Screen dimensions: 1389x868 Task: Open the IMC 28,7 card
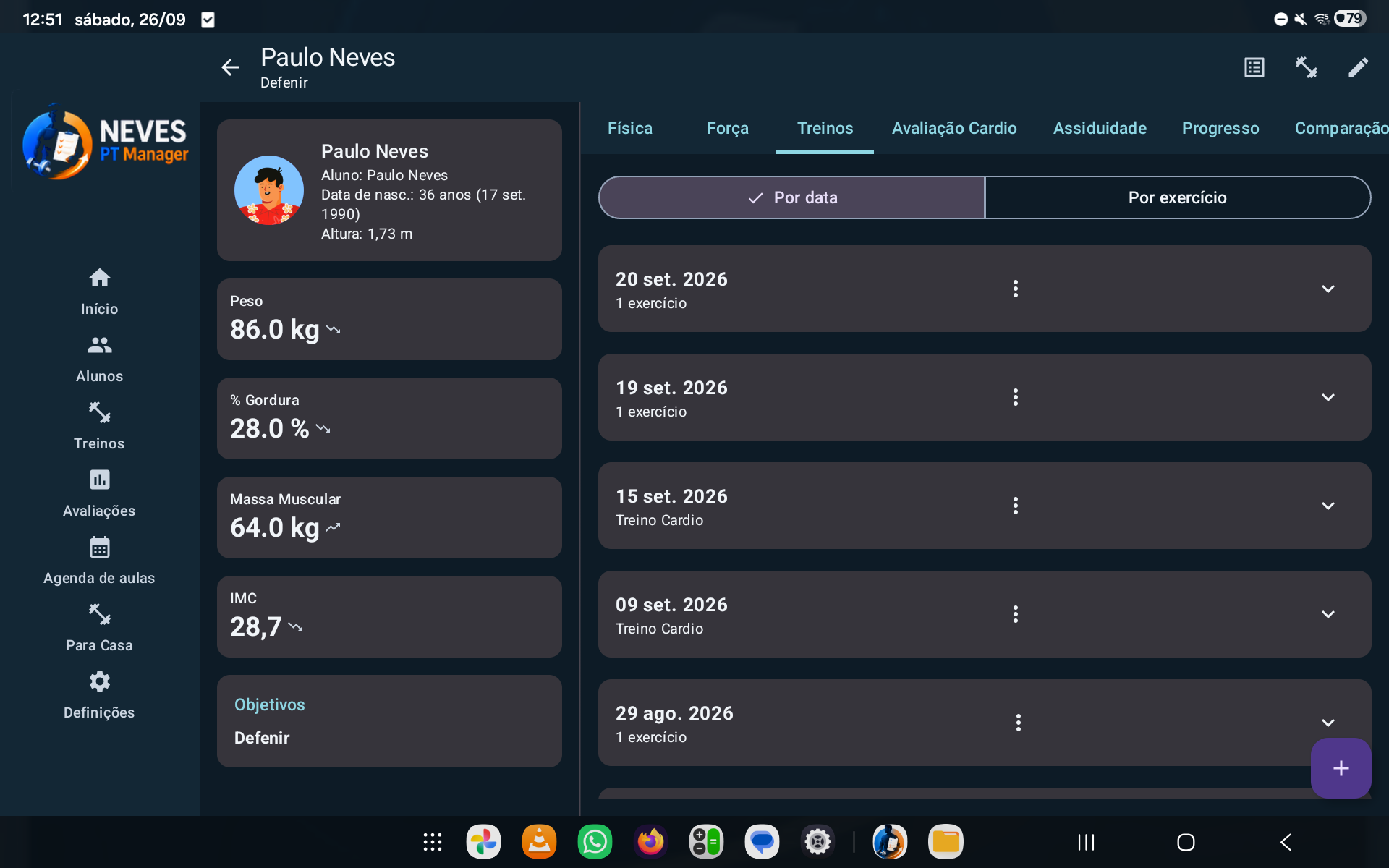click(x=389, y=616)
